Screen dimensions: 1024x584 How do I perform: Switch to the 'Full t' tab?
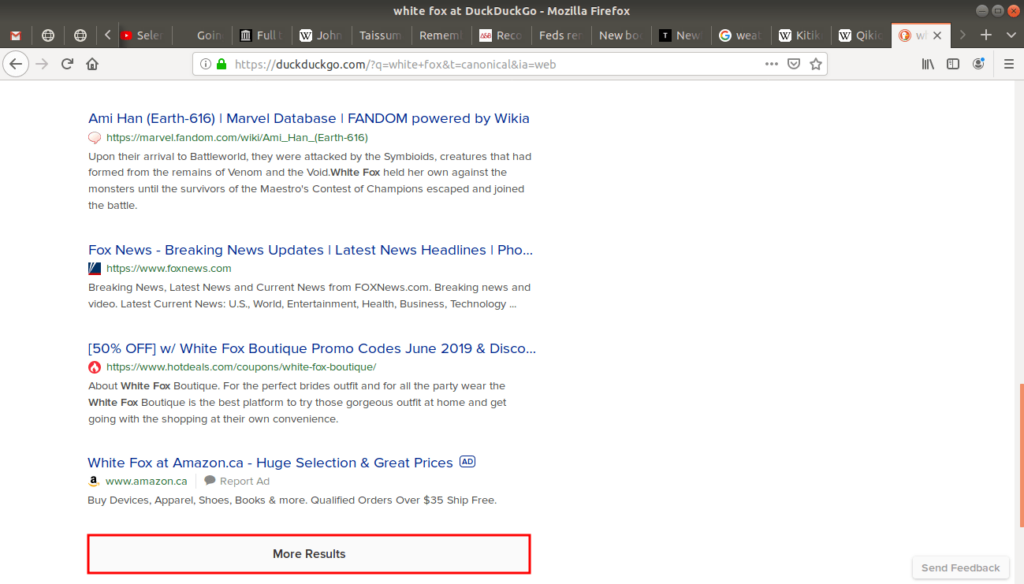pos(261,35)
